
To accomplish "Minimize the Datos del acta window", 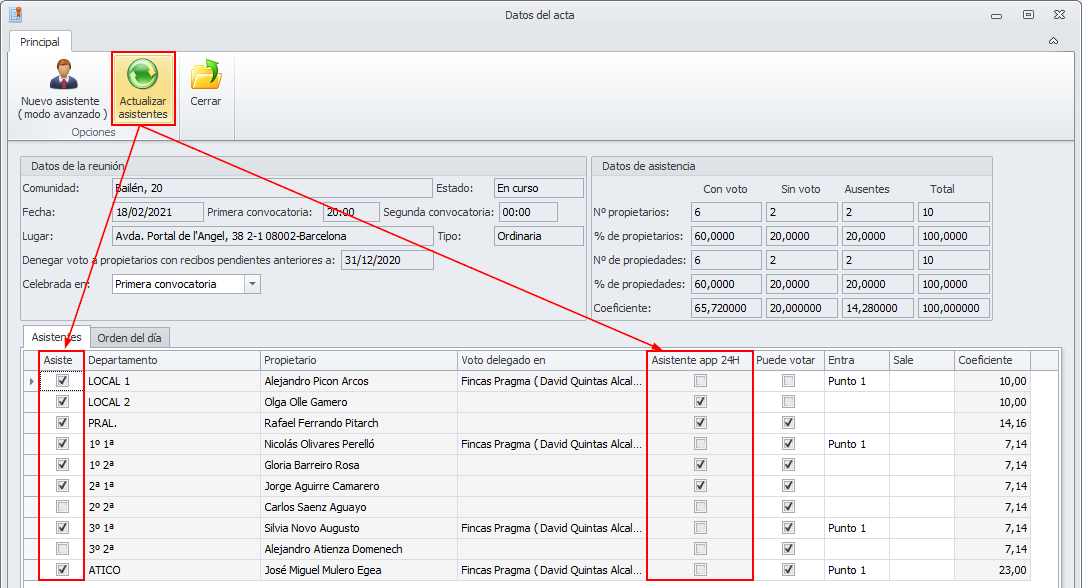I will (x=995, y=15).
